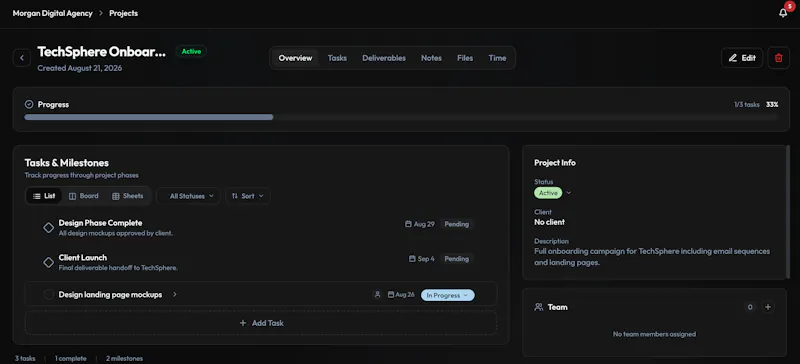Switch to the Overview tab
This screenshot has height=364, width=800.
coord(295,58)
